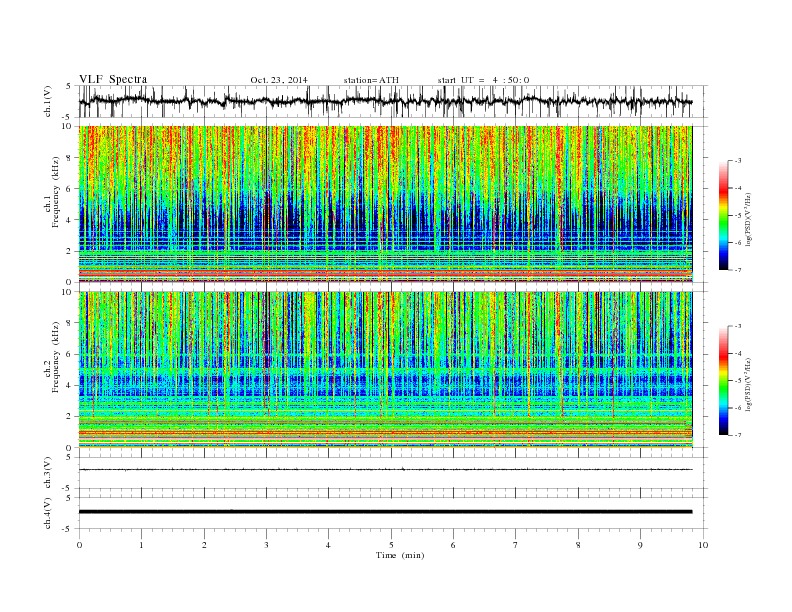792x612 pixels.
Task: Click the "-7" value on ch.2 color scale
Action: tap(738, 435)
